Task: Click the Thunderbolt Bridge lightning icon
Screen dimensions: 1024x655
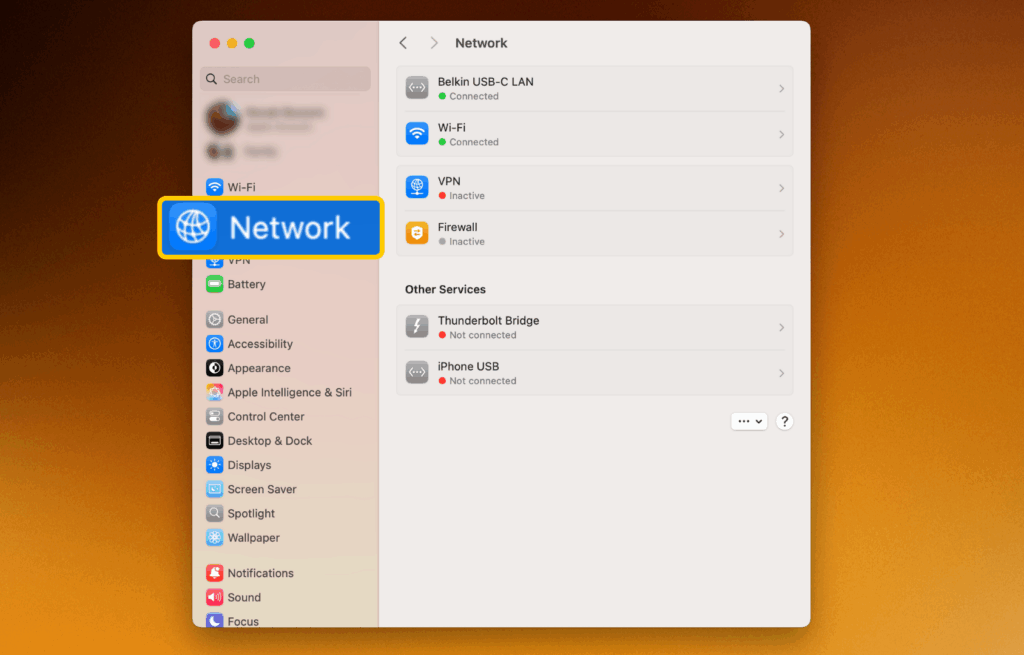Action: coord(417,327)
